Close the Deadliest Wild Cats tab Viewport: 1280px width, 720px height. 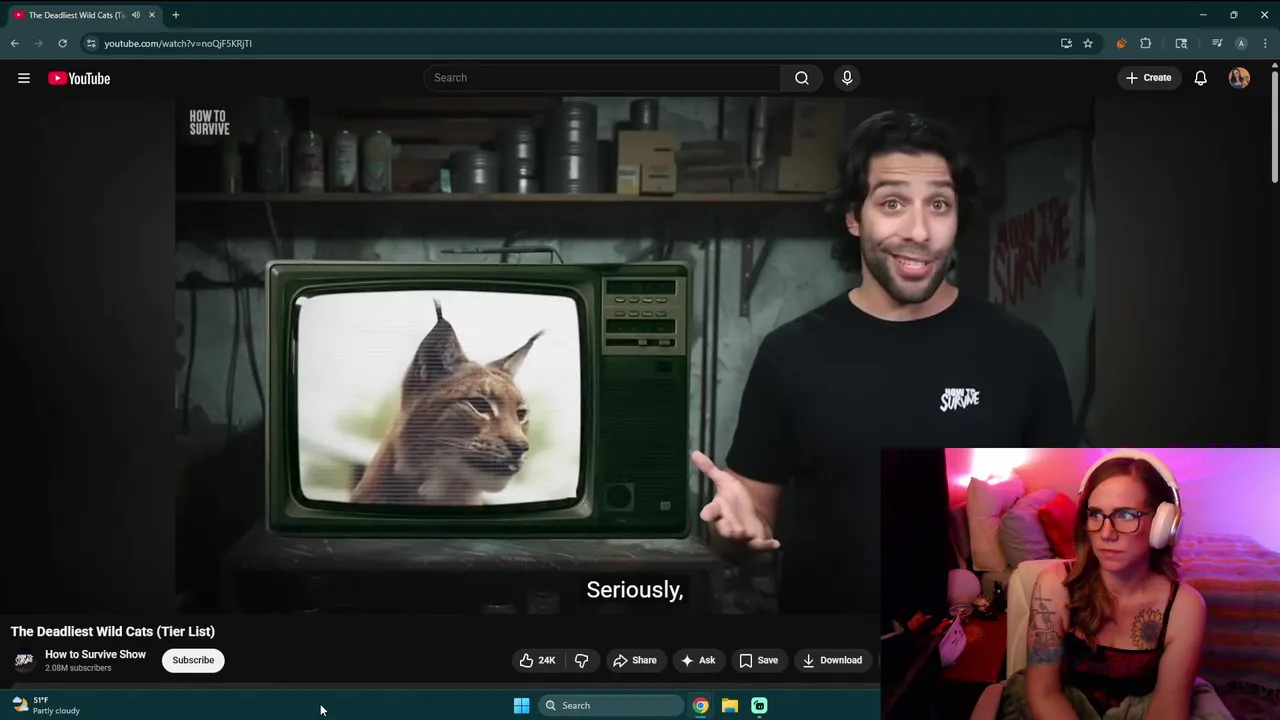152,15
